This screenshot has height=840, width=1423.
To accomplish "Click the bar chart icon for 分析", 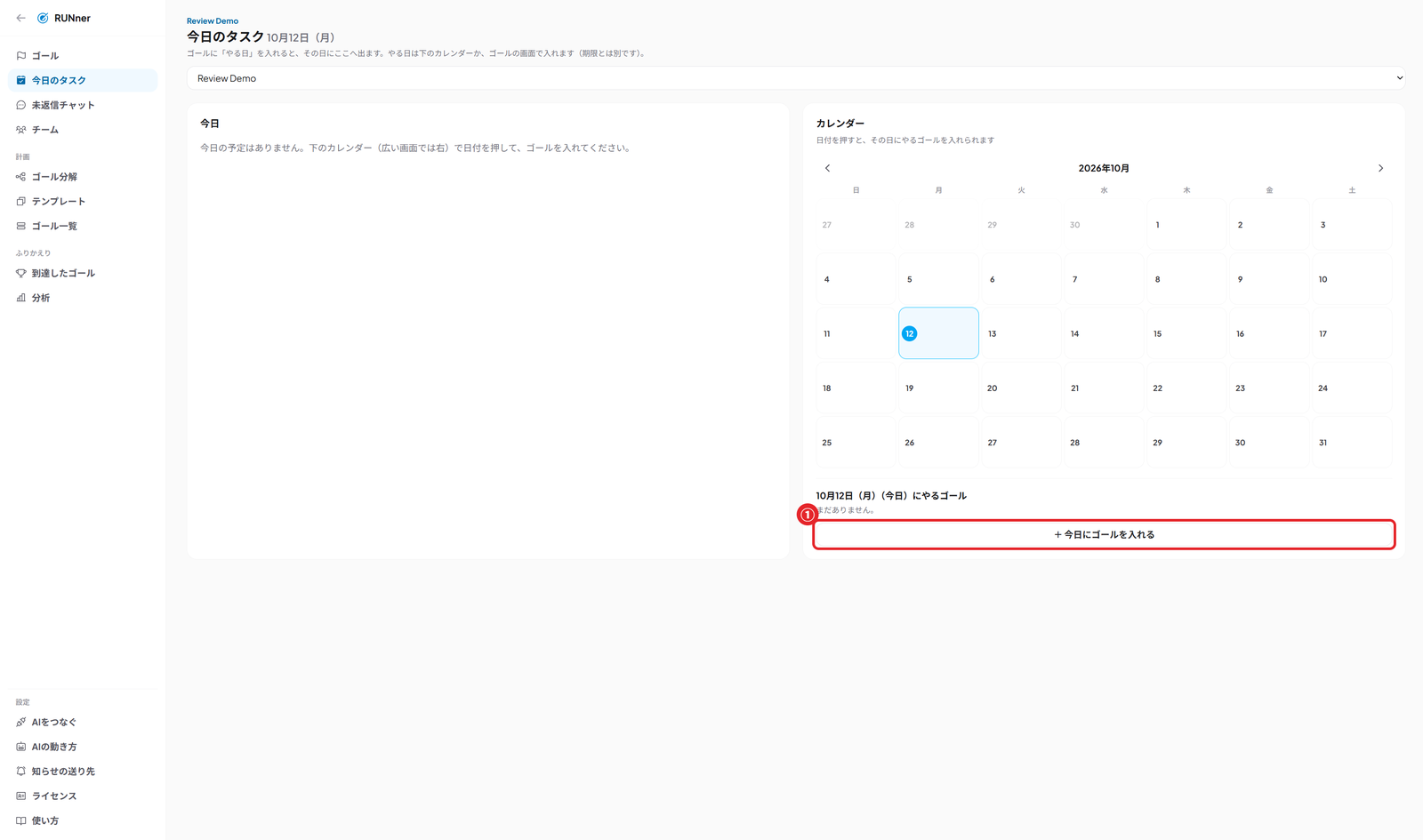I will click(21, 298).
